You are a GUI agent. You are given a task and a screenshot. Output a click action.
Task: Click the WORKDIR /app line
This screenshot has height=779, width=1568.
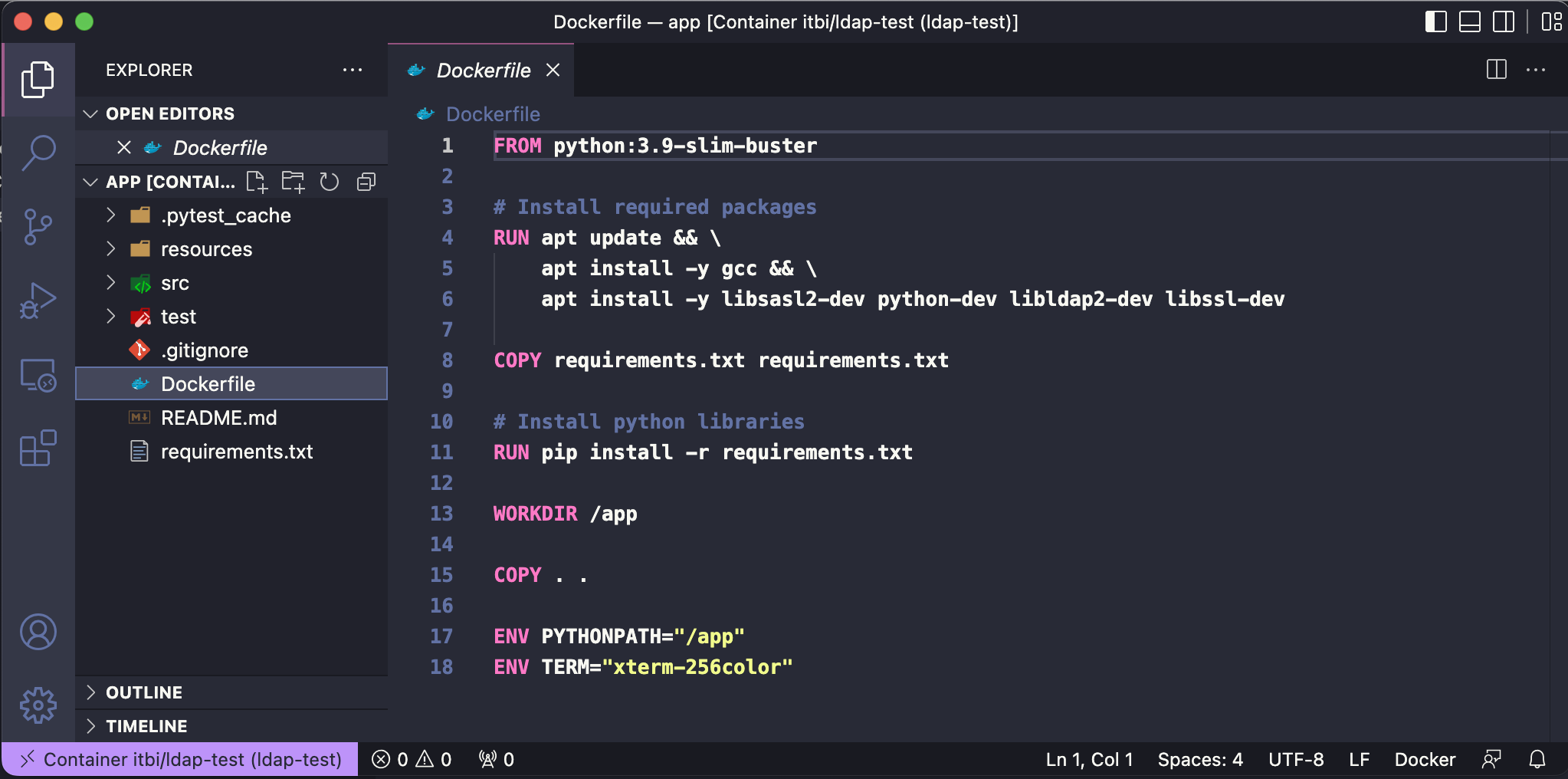565,514
